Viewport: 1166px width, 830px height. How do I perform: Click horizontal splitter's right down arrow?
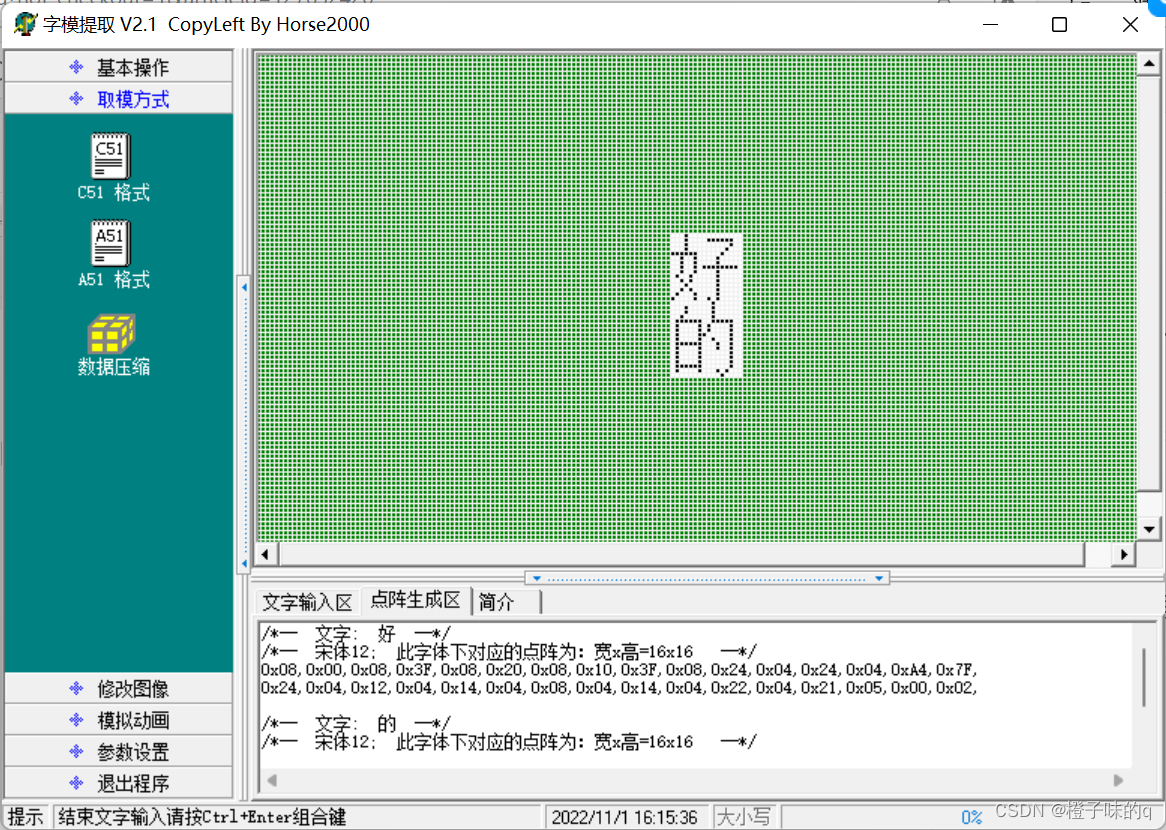coord(879,579)
